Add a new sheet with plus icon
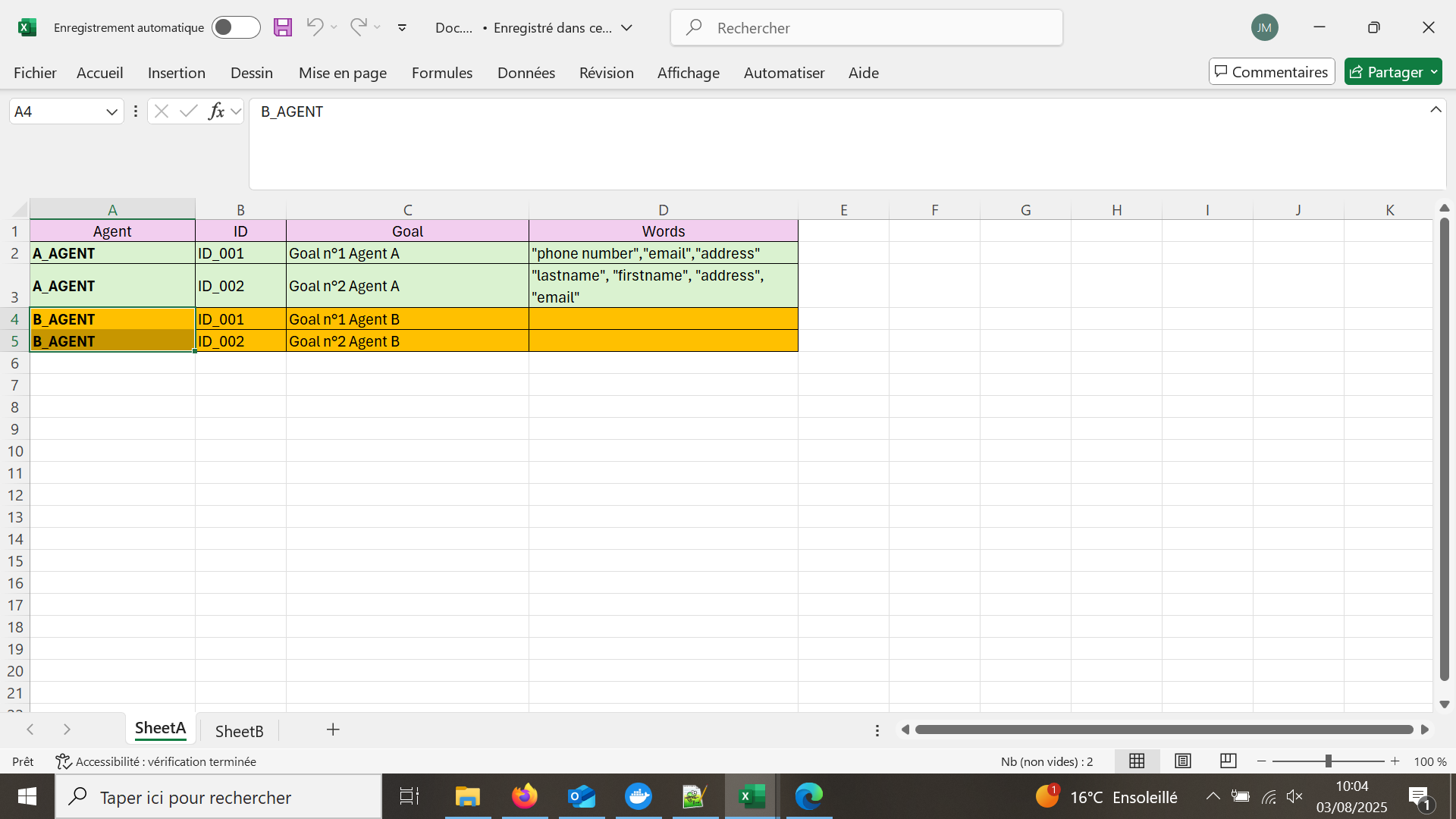The image size is (1456, 819). (332, 730)
